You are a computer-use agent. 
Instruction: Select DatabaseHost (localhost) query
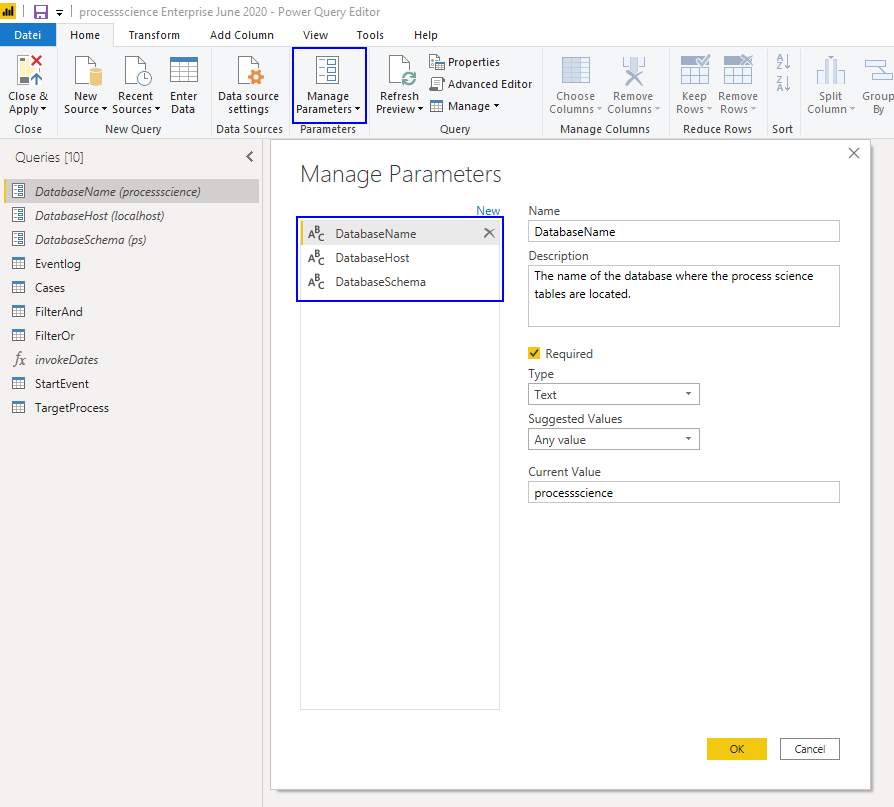pos(131,216)
